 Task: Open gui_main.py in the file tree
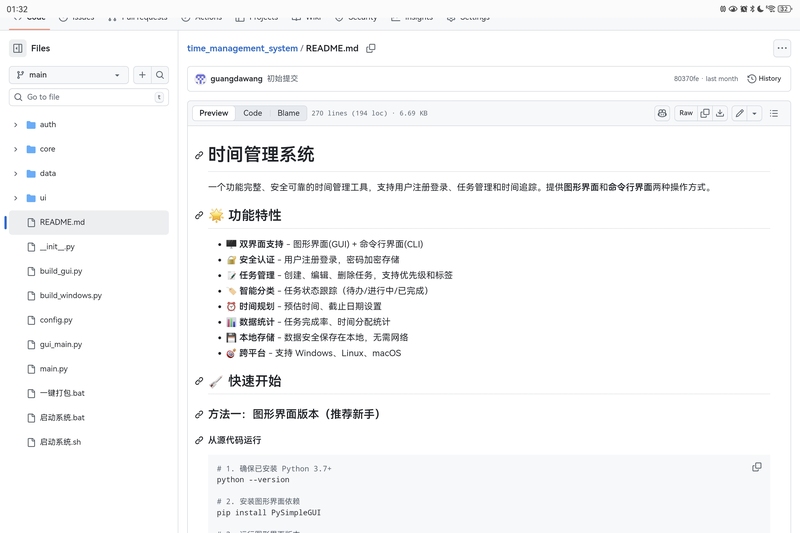61,344
